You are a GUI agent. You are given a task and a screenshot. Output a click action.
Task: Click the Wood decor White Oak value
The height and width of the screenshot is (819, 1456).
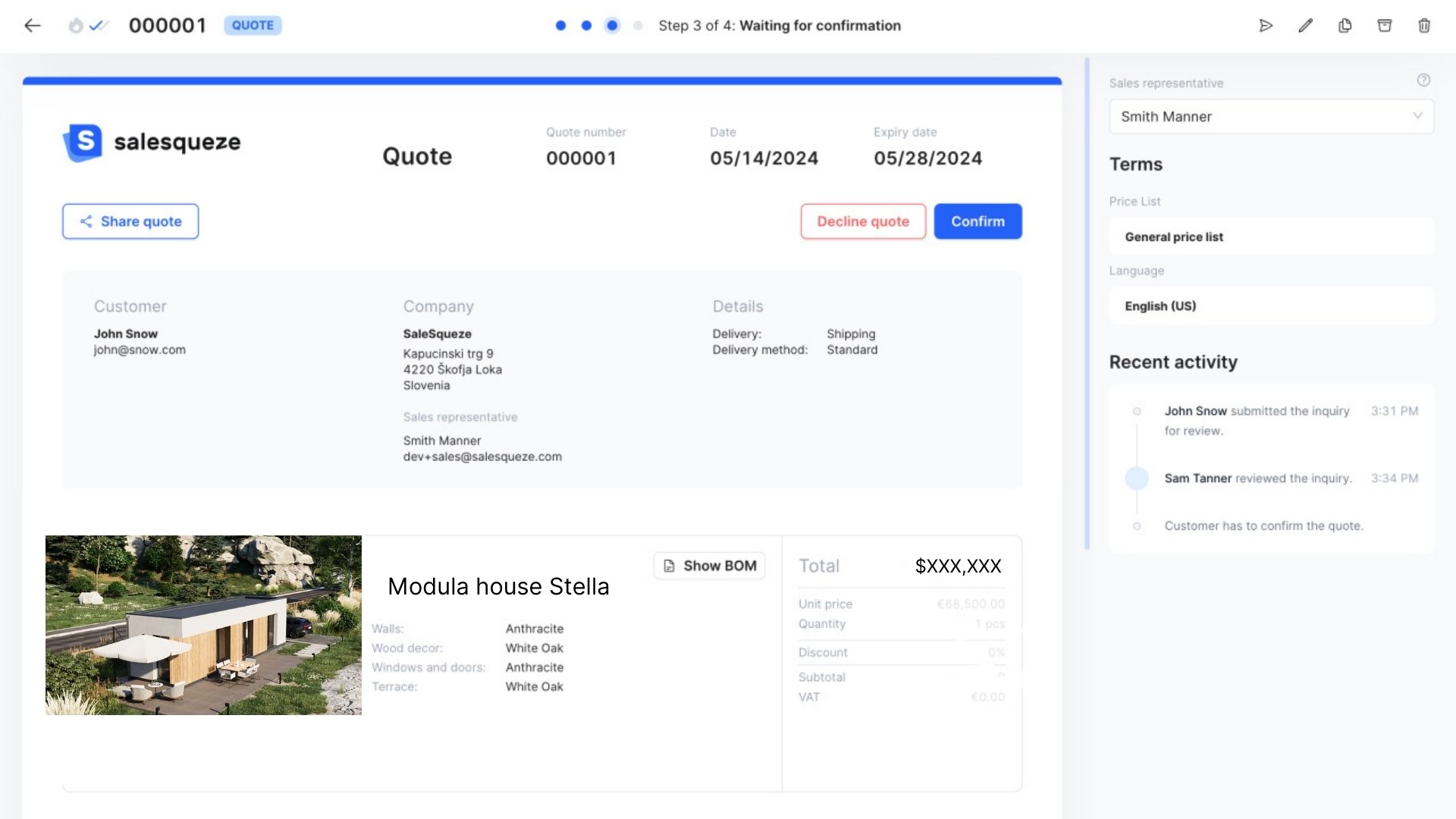(534, 648)
